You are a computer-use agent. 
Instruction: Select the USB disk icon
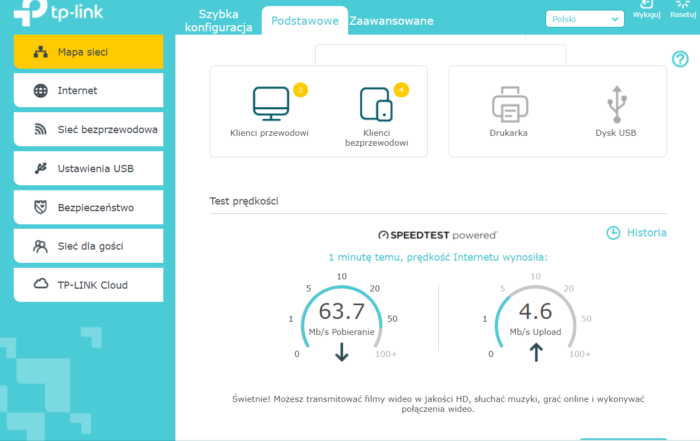[614, 104]
